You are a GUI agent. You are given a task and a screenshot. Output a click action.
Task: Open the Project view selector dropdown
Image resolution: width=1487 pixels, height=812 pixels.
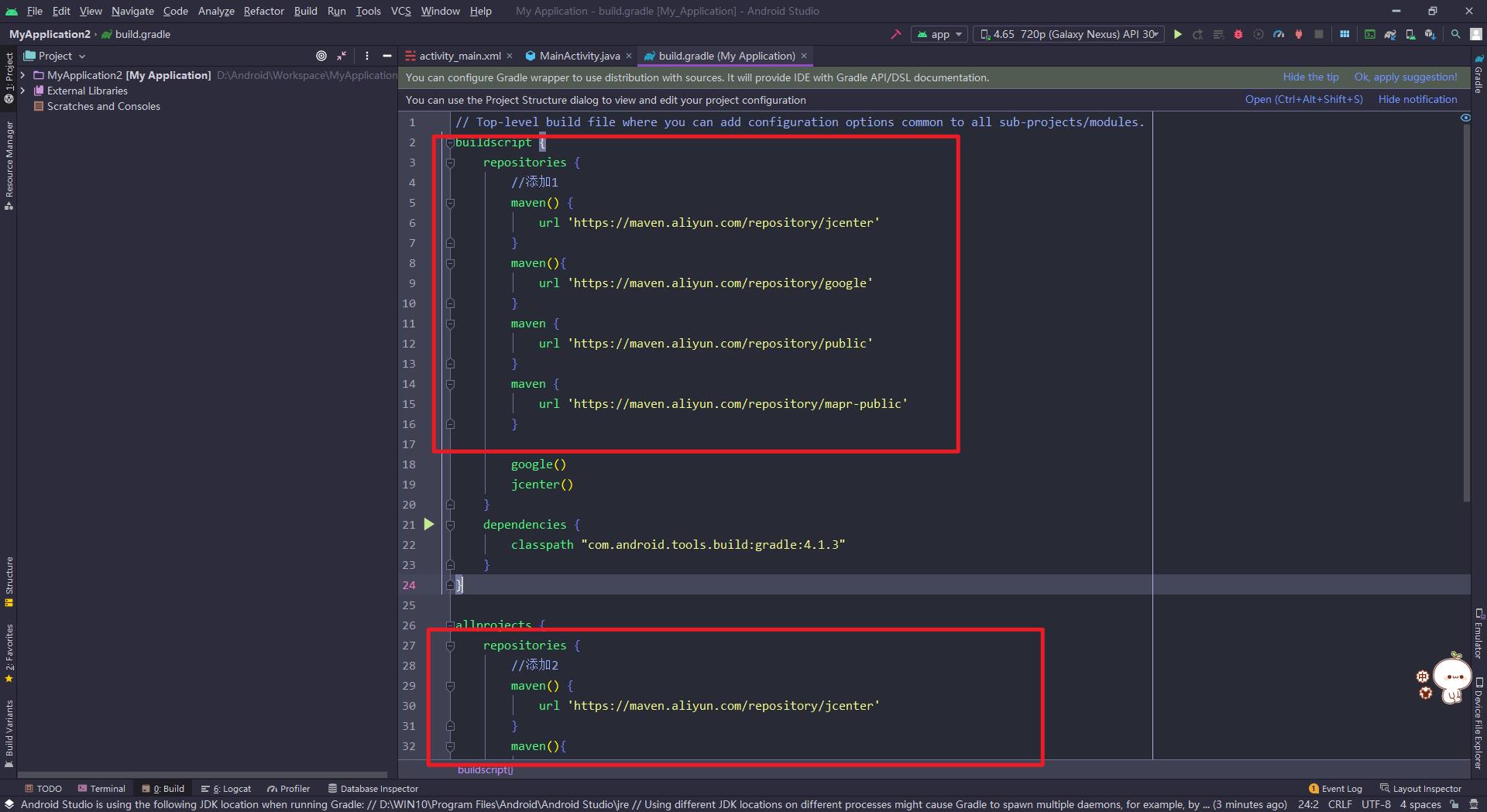tap(55, 56)
